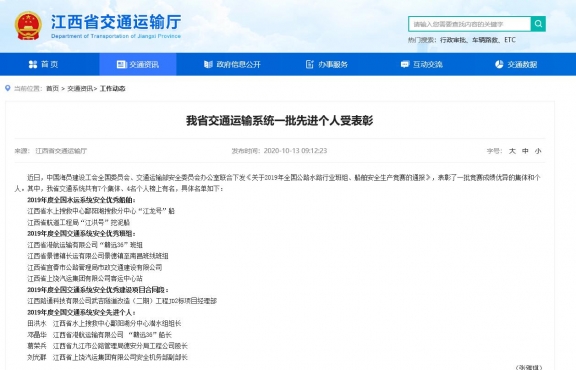Click source text 江西省交通运输厅
Image resolution: width=576 pixels, height=370 pixels.
point(61,151)
